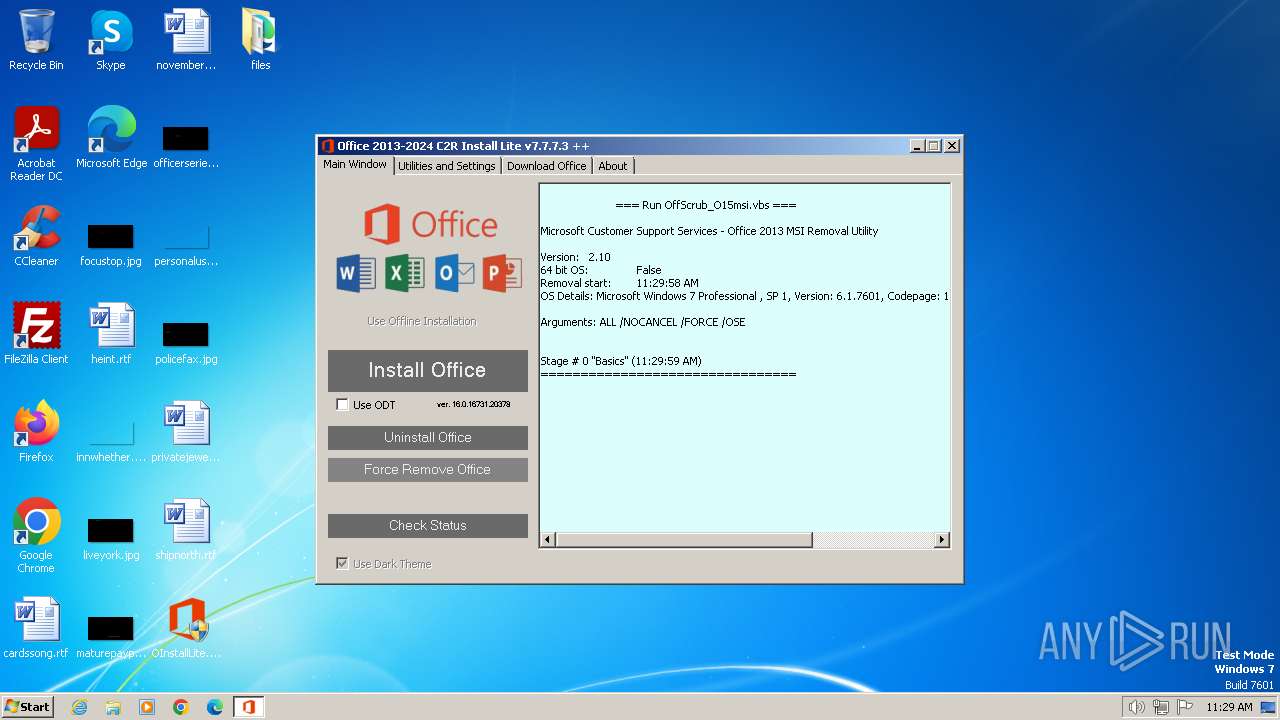Open cardssong.rtf document icon
This screenshot has height=720, width=1280.
pos(36,628)
